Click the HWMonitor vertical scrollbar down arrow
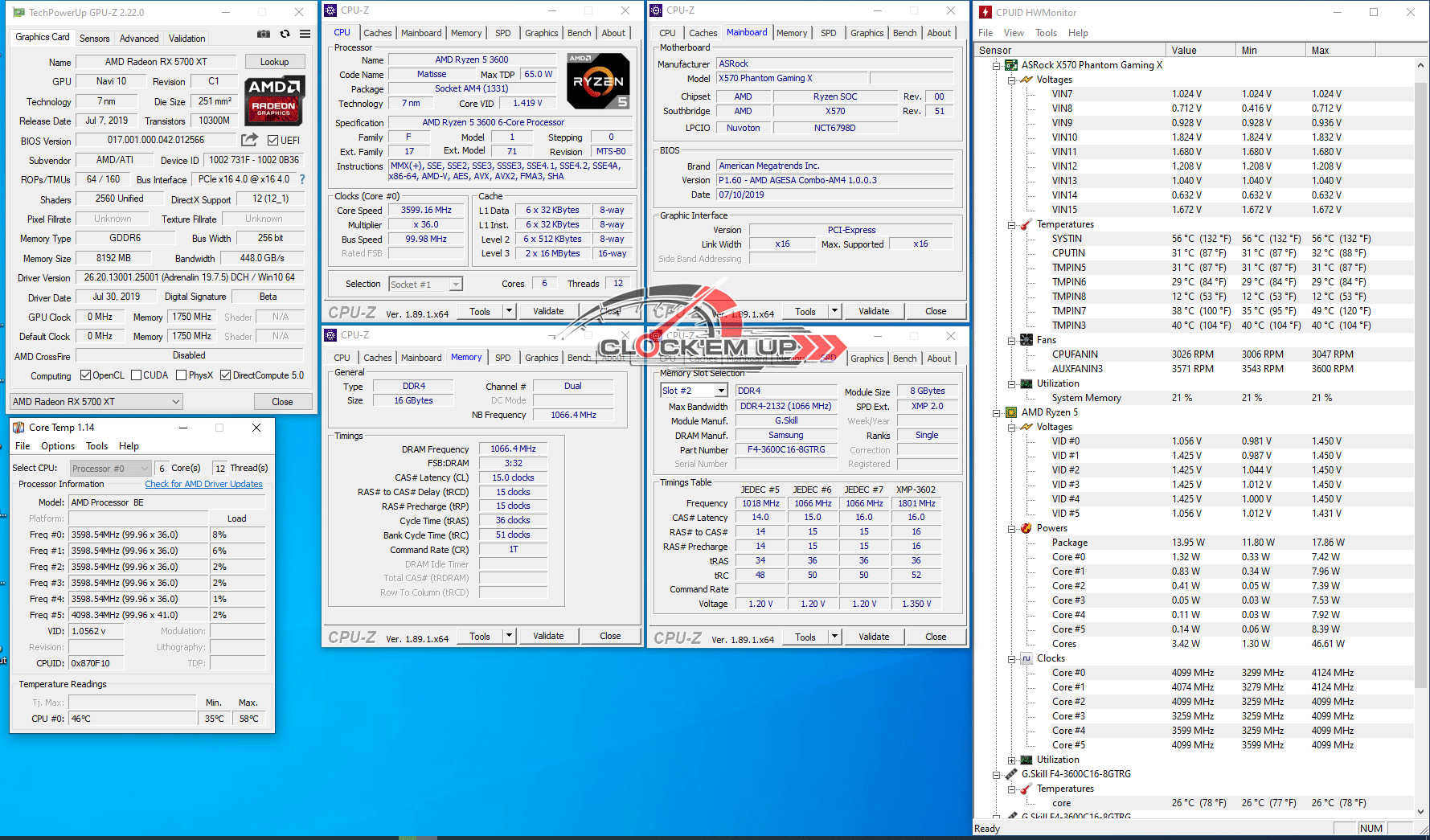The width and height of the screenshot is (1430, 840). [1420, 812]
